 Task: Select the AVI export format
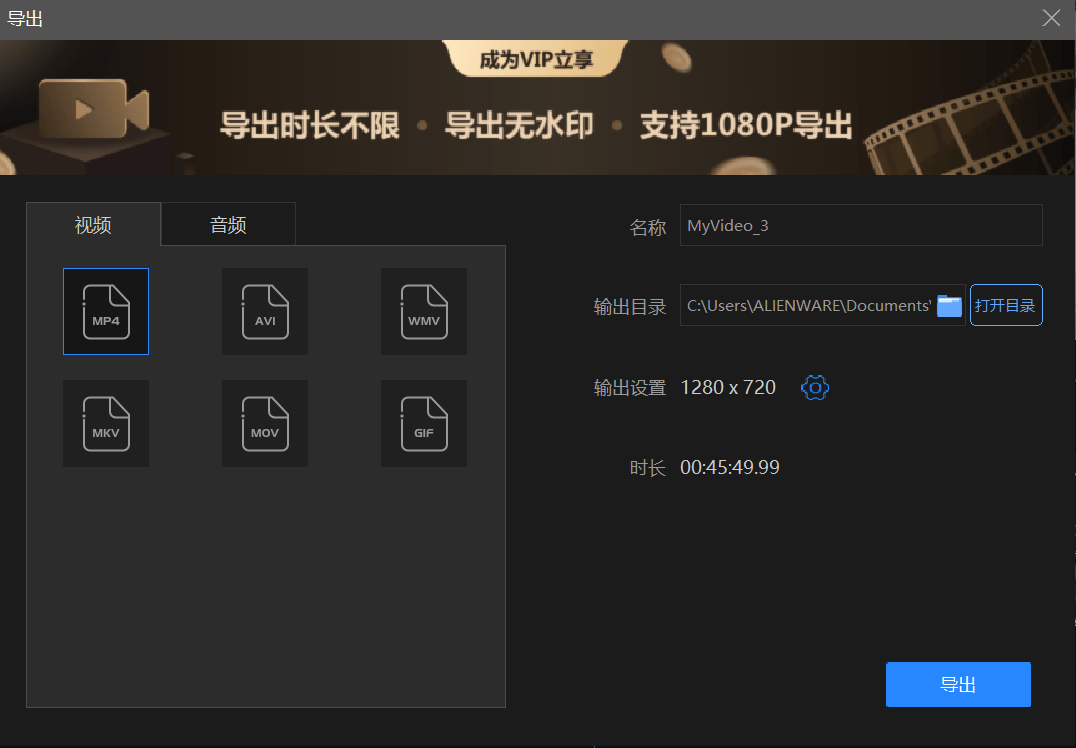point(265,311)
